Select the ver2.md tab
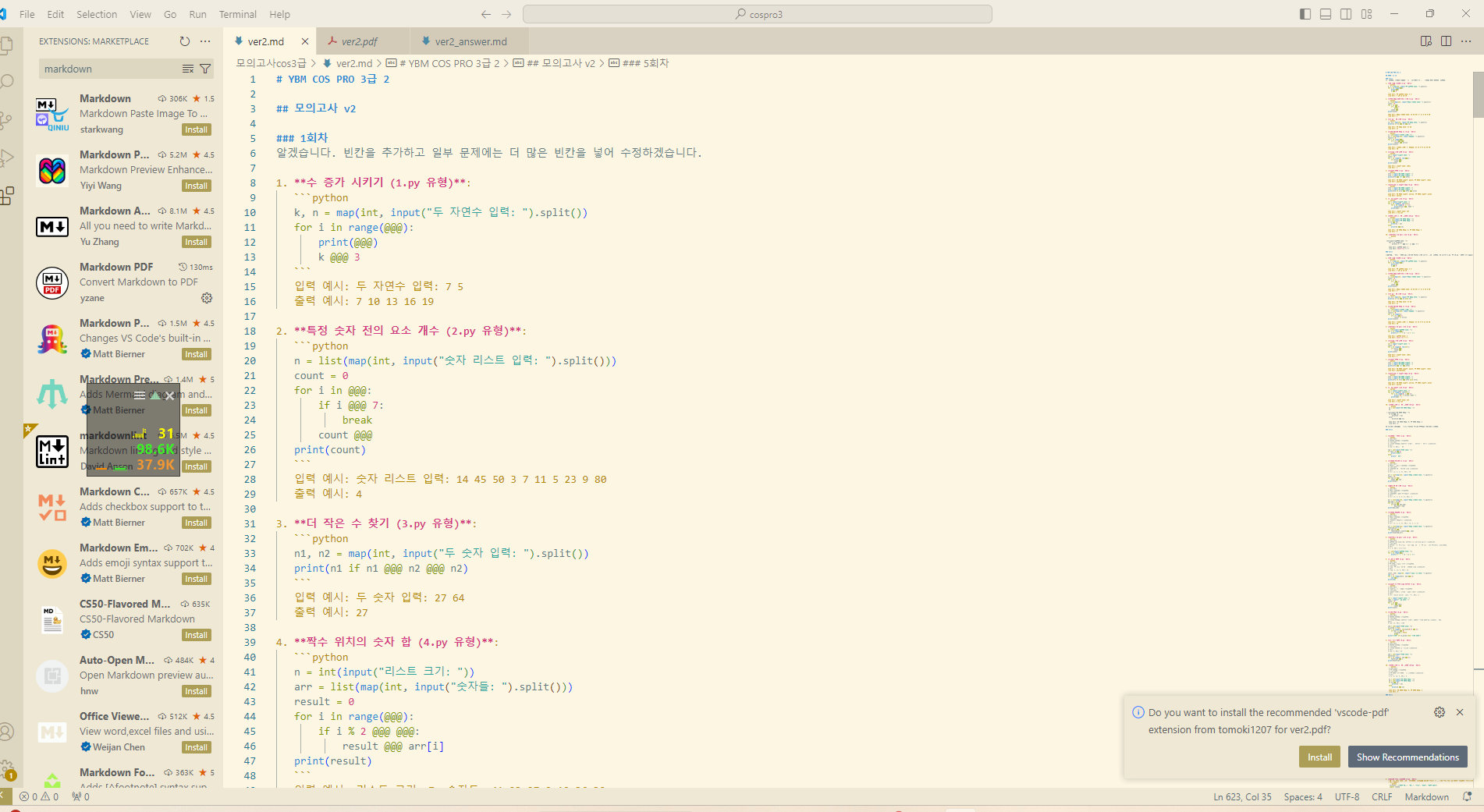The image size is (1484, 812). (x=265, y=41)
